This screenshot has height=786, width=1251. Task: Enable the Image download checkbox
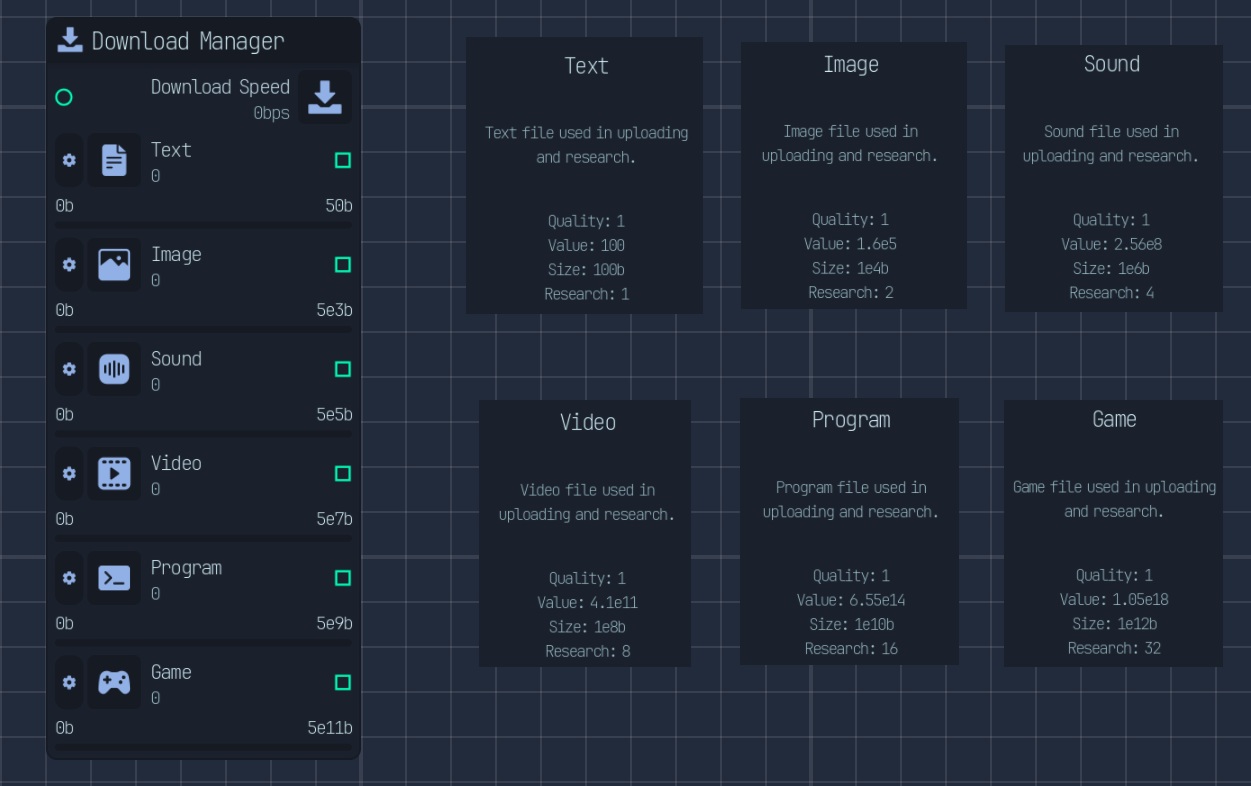343,265
